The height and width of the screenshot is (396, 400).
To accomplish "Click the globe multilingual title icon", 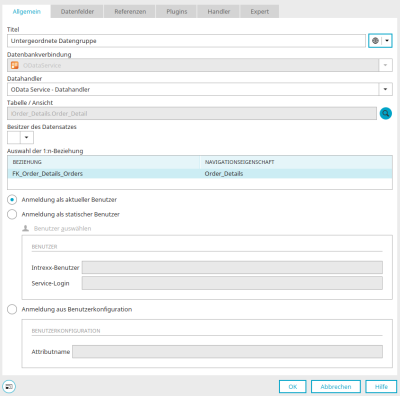I will (x=375, y=41).
